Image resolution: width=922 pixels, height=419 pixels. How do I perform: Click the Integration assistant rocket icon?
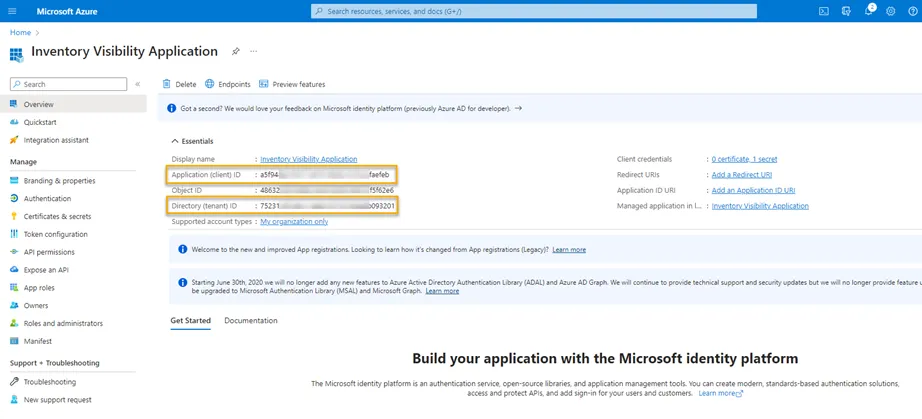14,140
